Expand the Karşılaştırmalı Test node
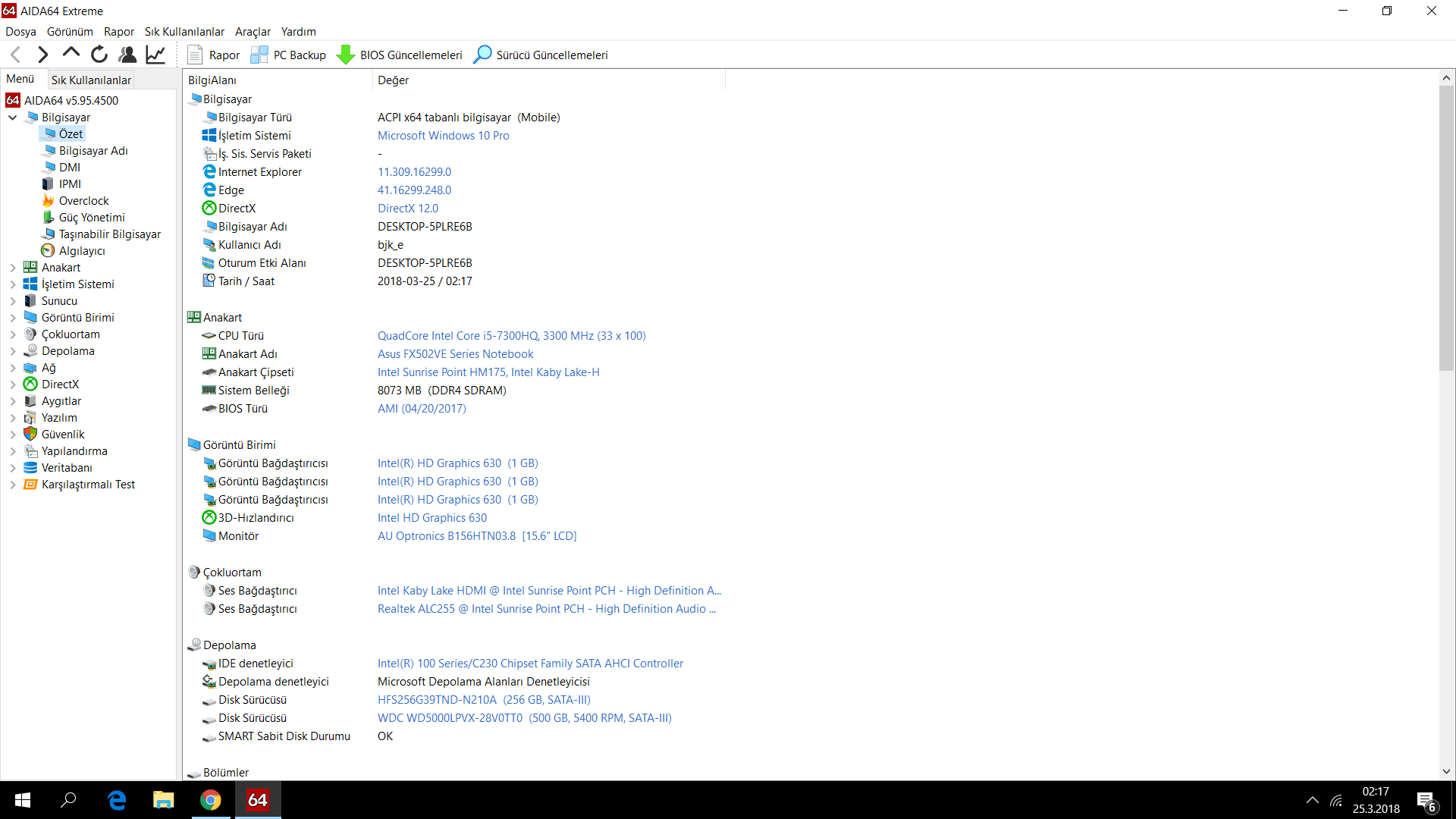This screenshot has height=819, width=1456. tap(13, 485)
